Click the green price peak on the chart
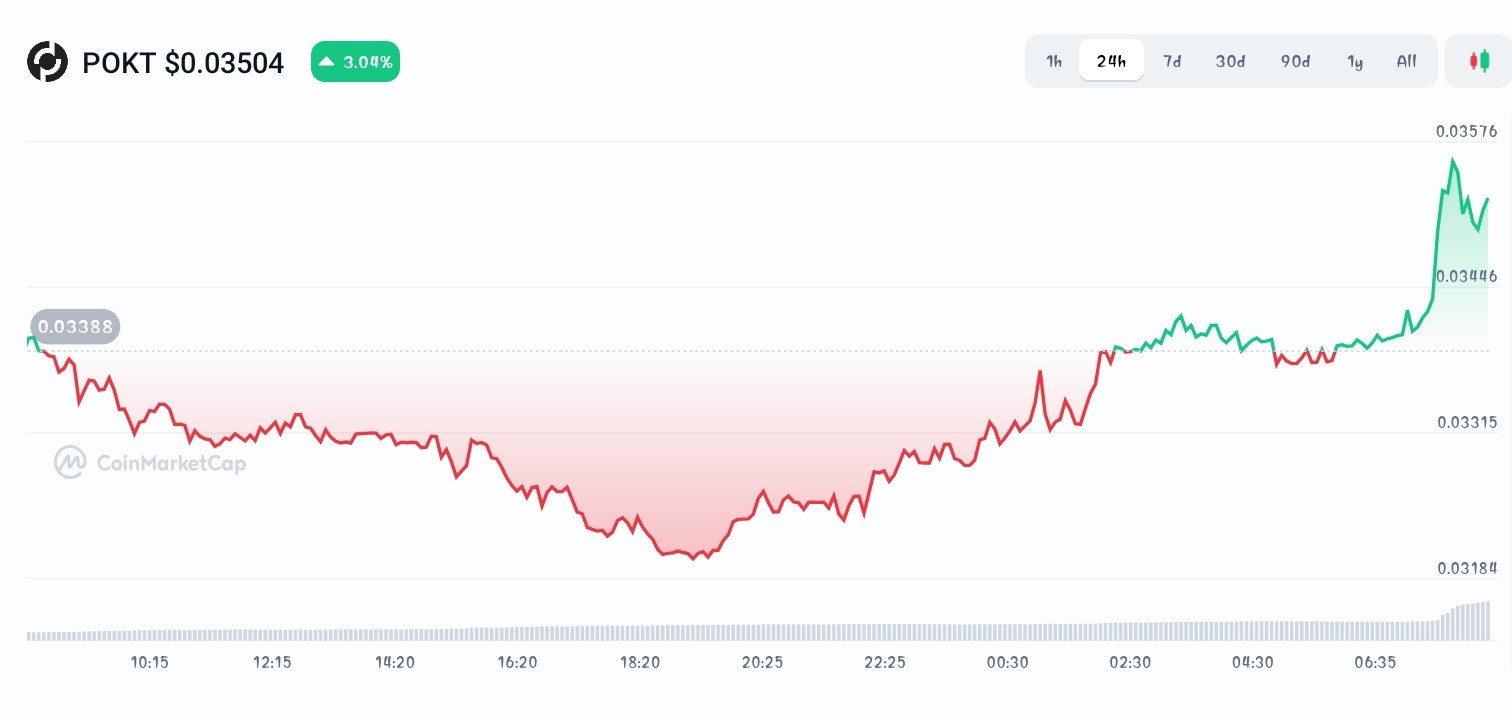The height and width of the screenshot is (720, 1512). [x=1452, y=160]
